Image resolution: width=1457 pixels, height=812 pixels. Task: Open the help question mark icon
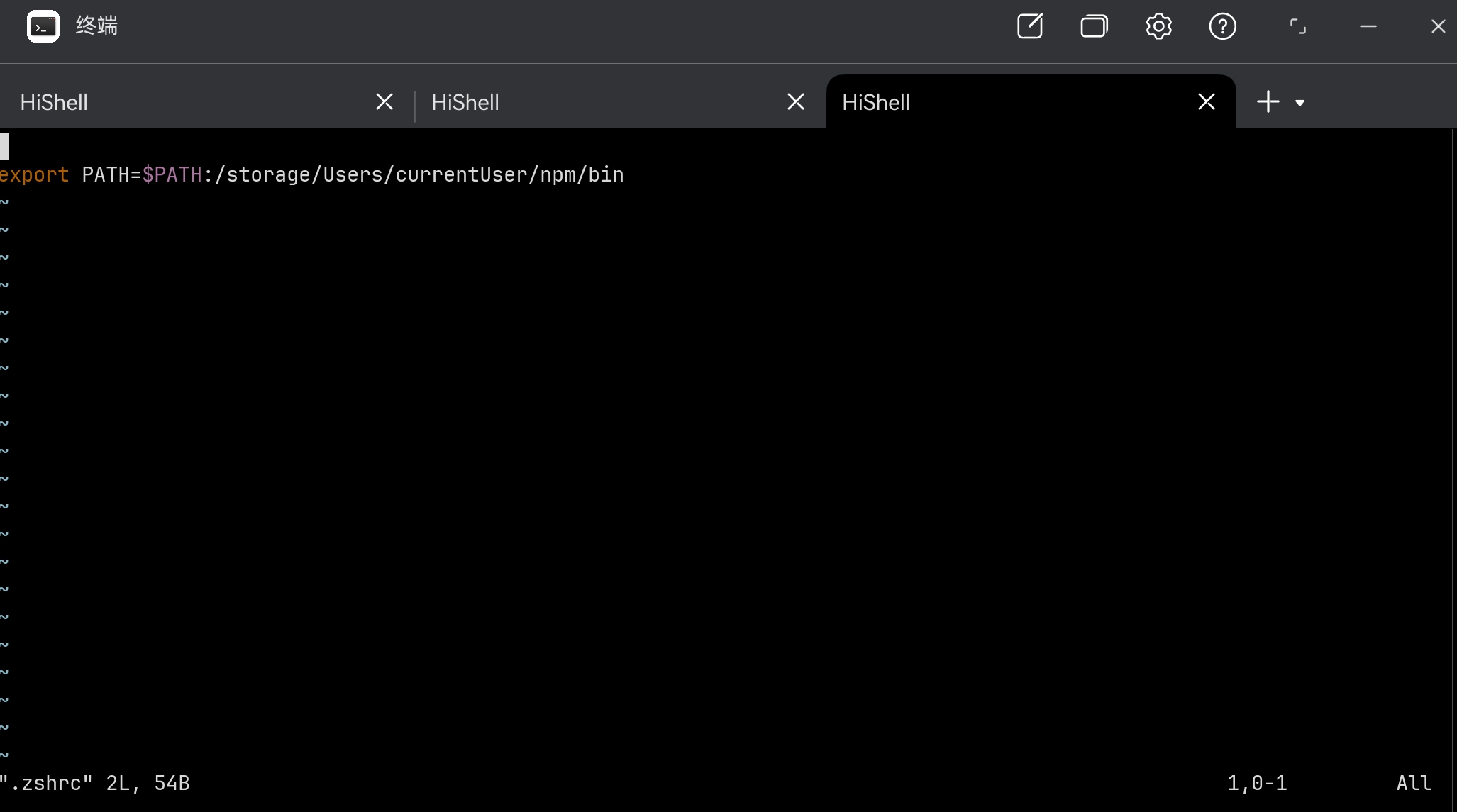(x=1222, y=27)
